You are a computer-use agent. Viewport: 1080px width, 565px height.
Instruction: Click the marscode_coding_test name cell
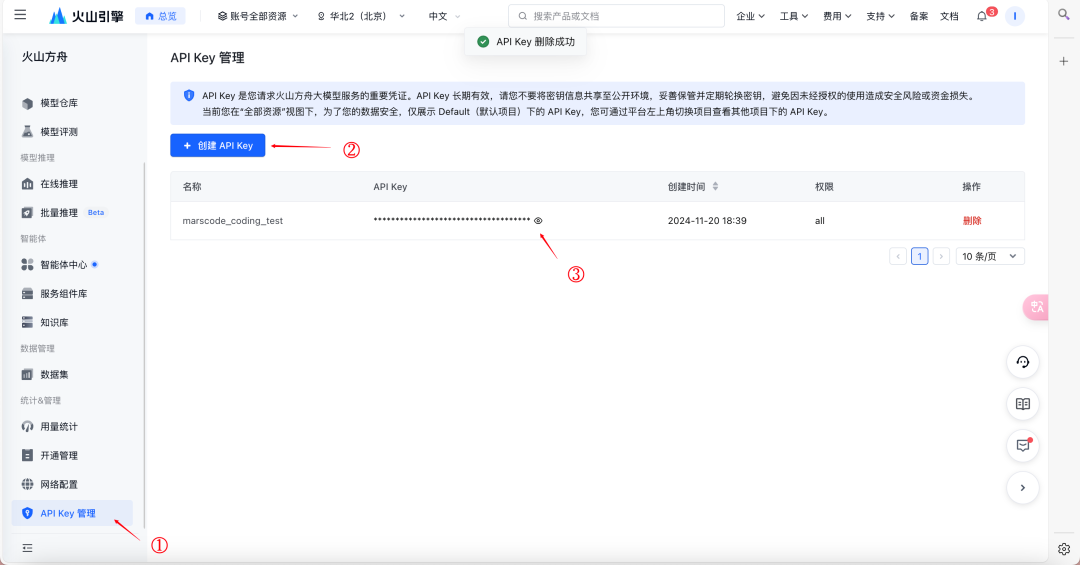[233, 220]
